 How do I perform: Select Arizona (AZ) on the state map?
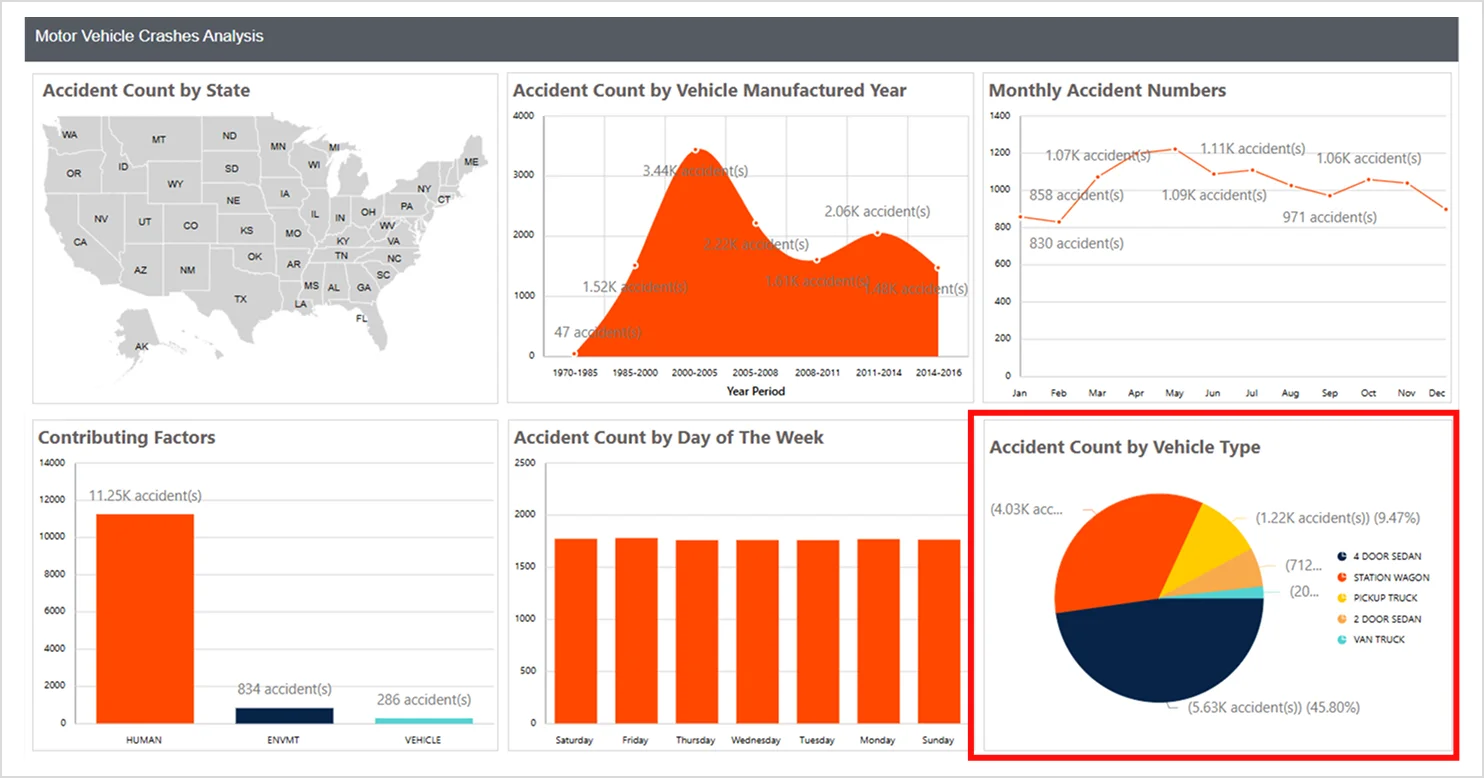point(141,270)
